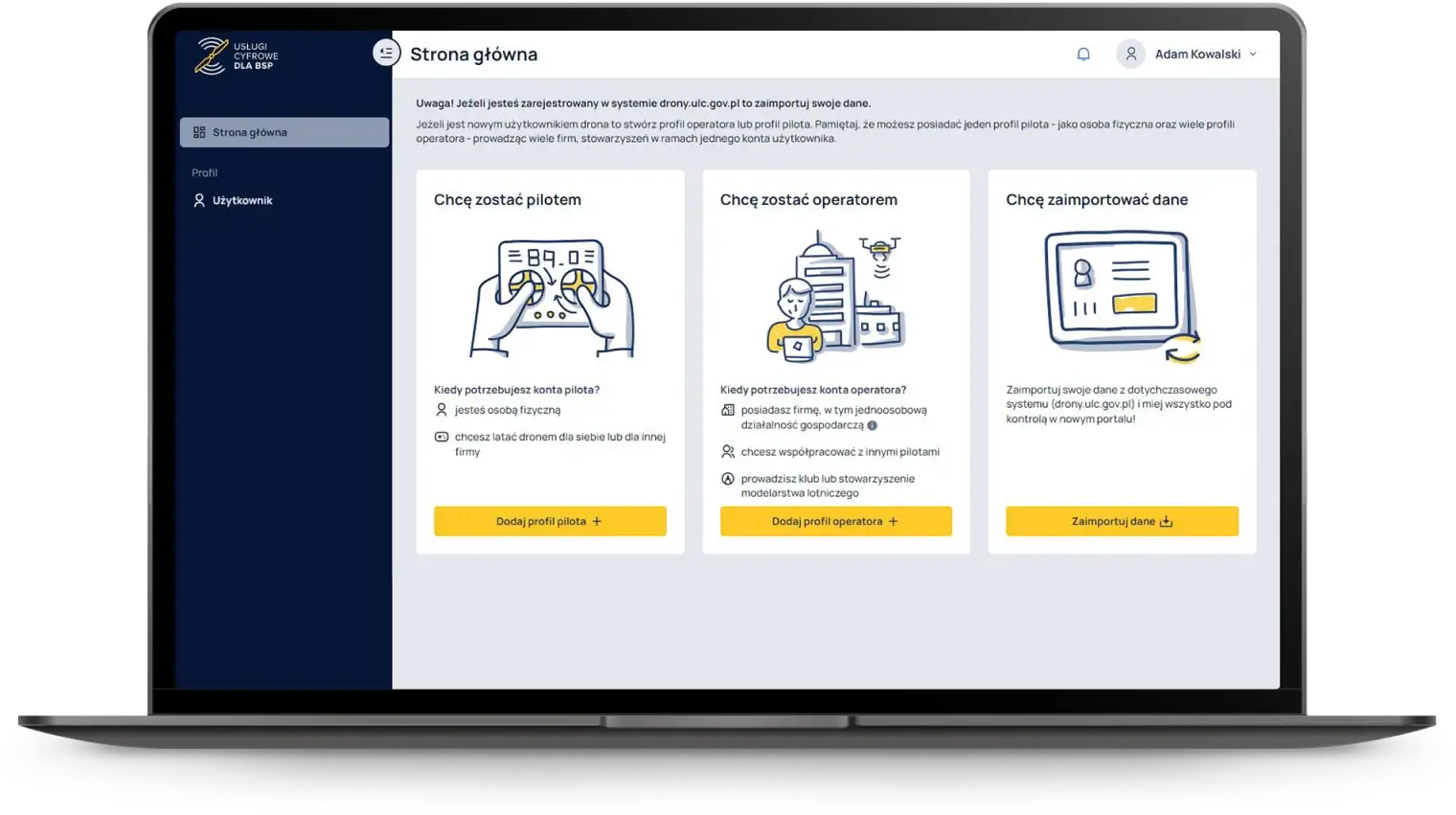Click the person icon beside jesteś osobą fizyczną
The width and height of the screenshot is (1456, 815).
442,409
